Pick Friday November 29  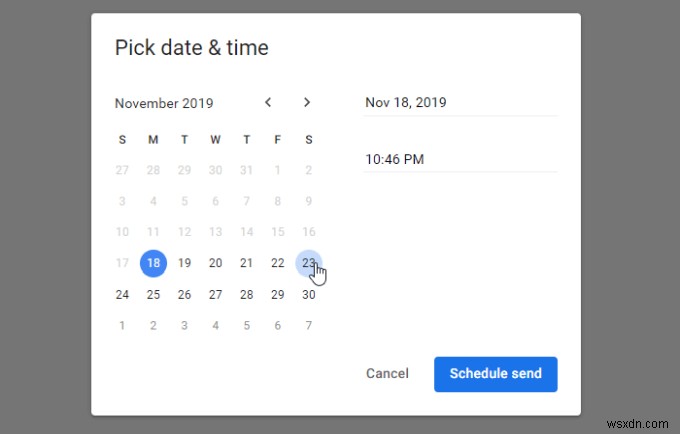pos(278,294)
